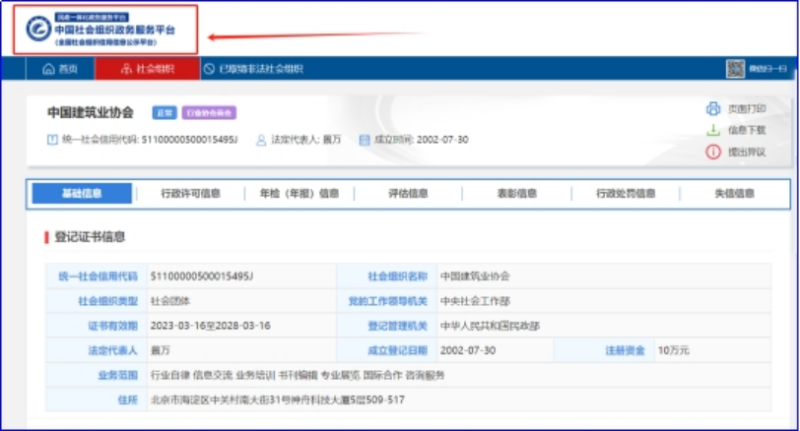
Task: Click the 住所 address value
Action: [x=277, y=400]
